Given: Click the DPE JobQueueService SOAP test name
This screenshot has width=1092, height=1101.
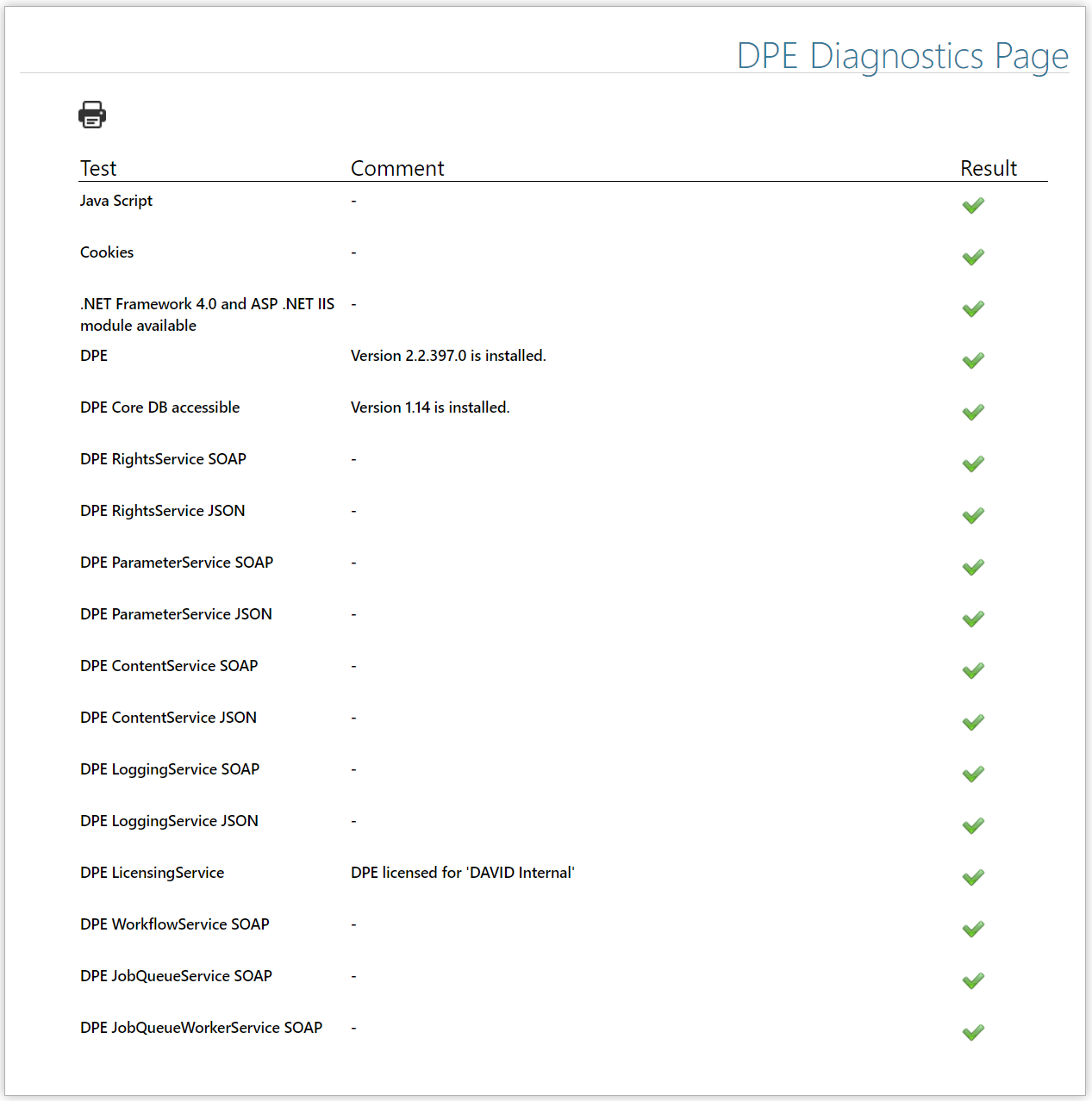Looking at the screenshot, I should pos(176,976).
